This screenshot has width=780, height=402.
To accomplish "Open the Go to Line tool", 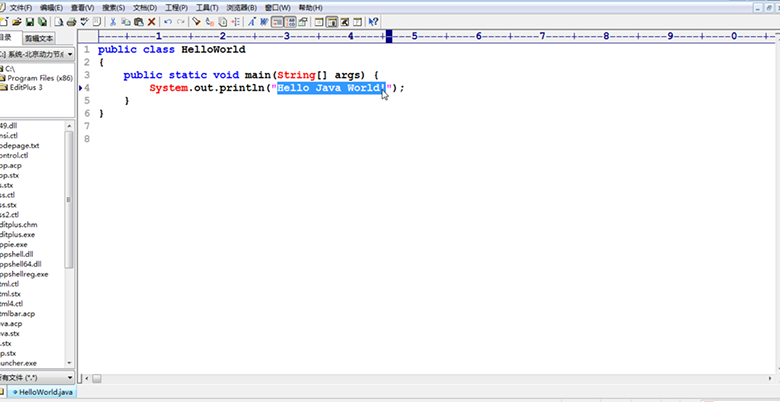I will [235, 22].
